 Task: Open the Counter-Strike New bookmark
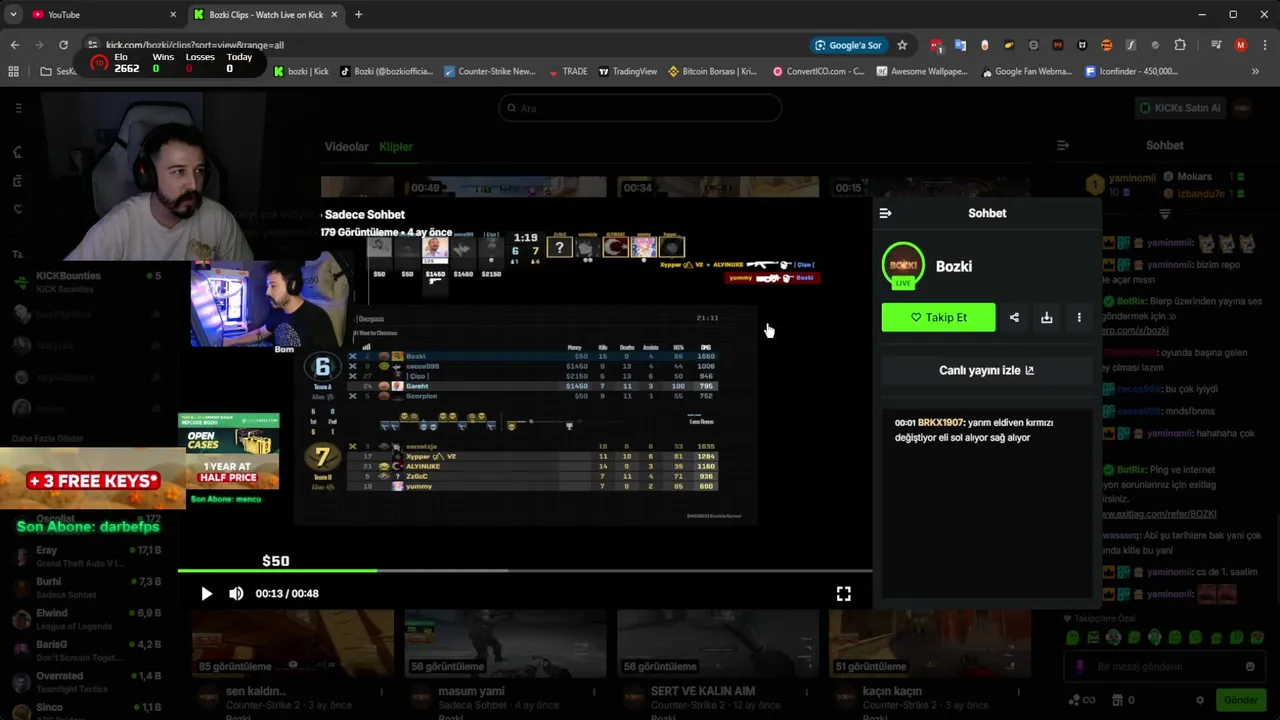click(490, 71)
